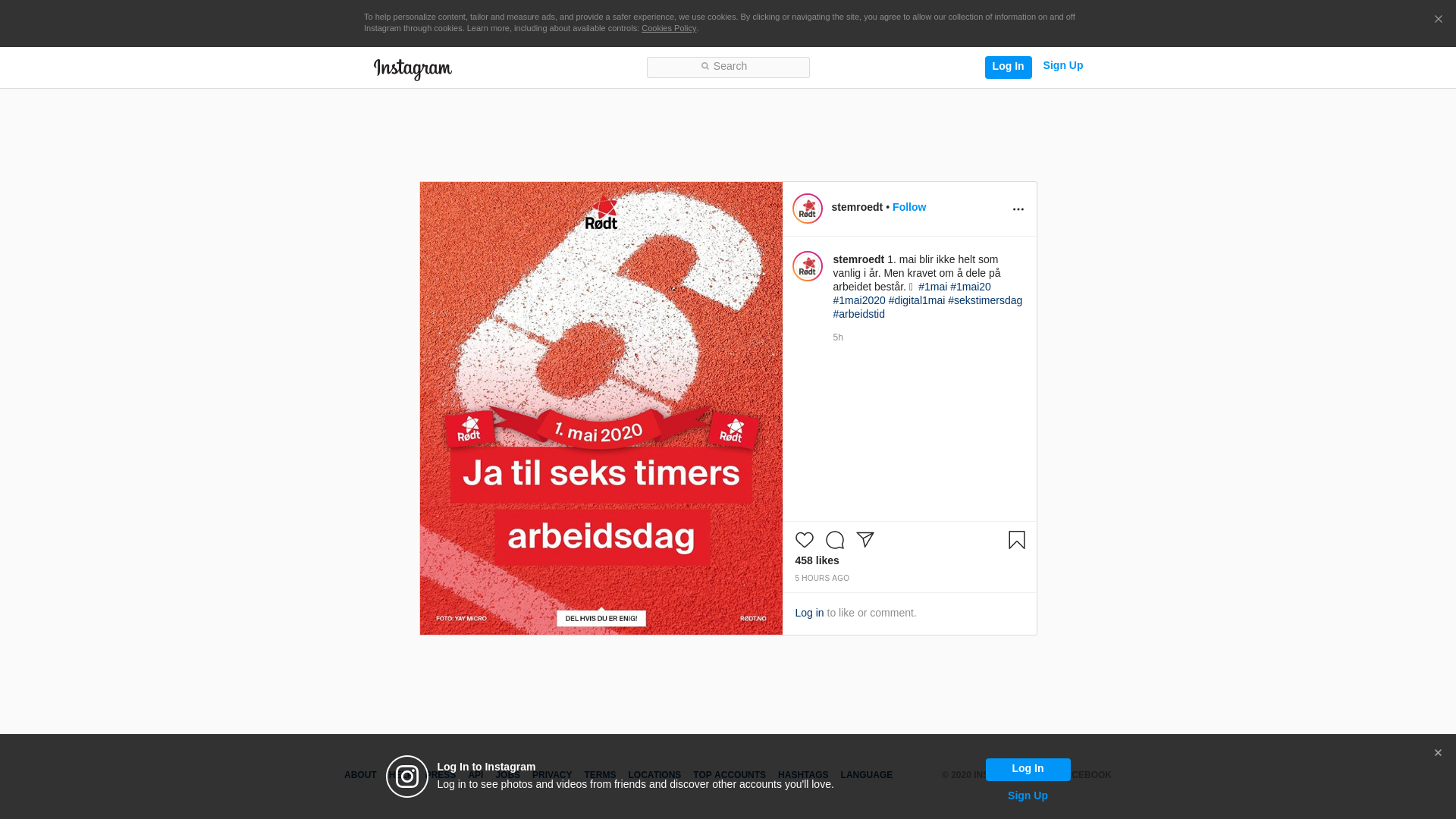This screenshot has height=819, width=1456.
Task: Click the 458 likes count
Action: (817, 560)
